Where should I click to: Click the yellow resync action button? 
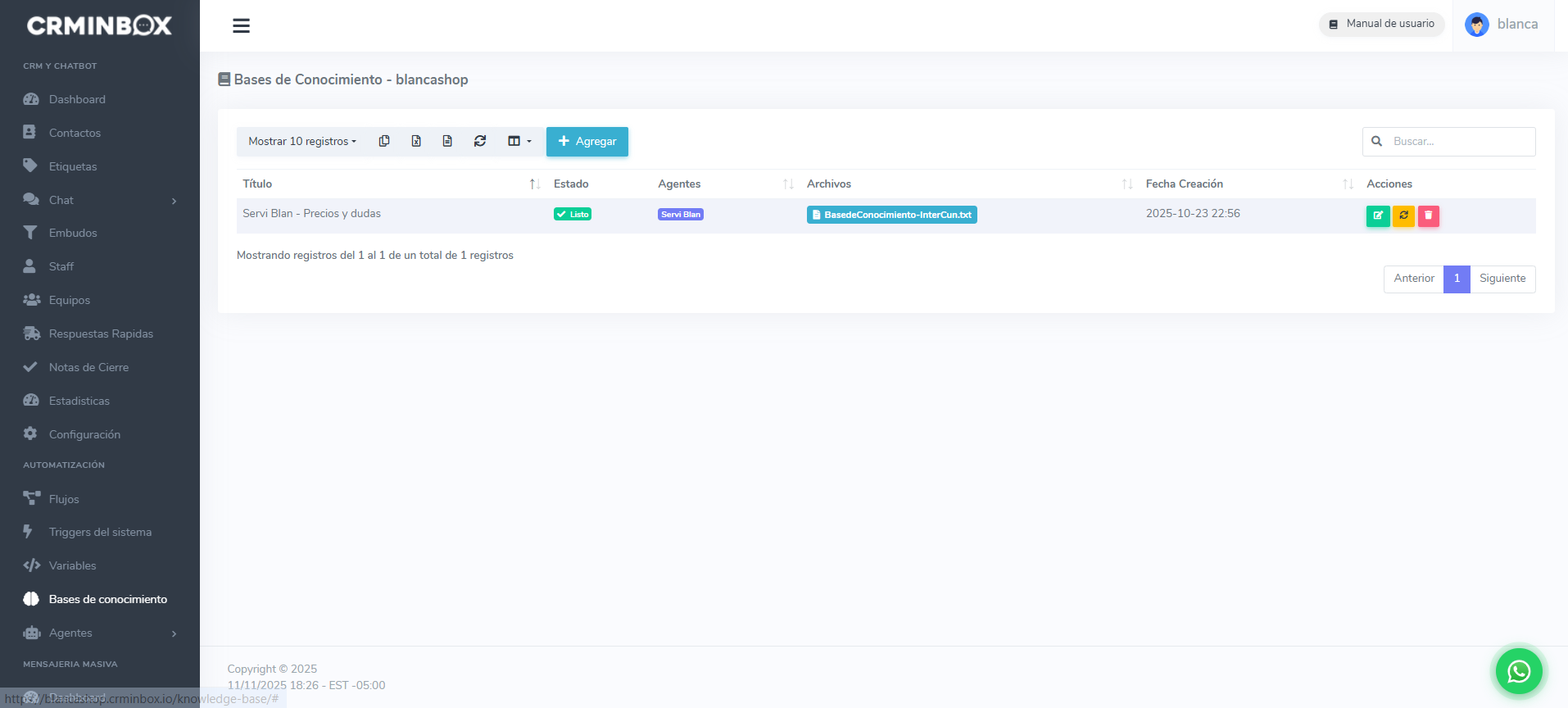point(1403,216)
